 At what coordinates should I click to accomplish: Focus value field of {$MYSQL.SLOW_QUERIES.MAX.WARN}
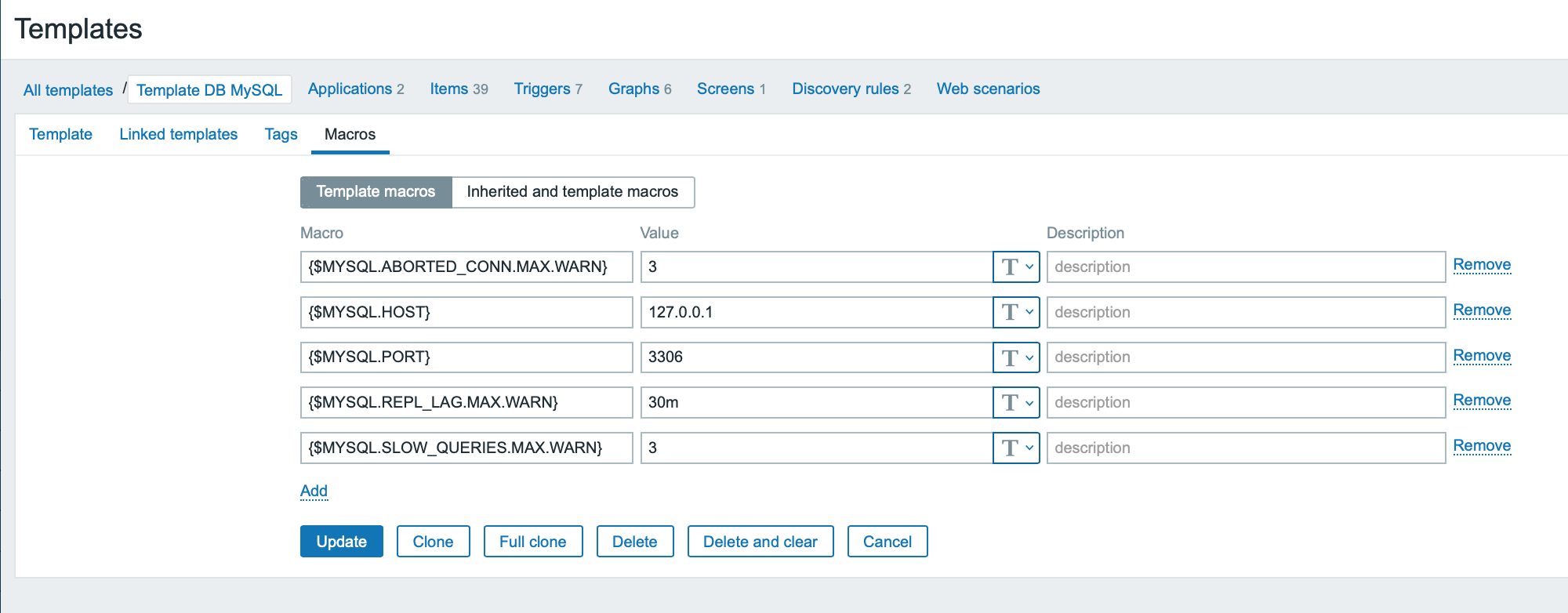point(817,448)
